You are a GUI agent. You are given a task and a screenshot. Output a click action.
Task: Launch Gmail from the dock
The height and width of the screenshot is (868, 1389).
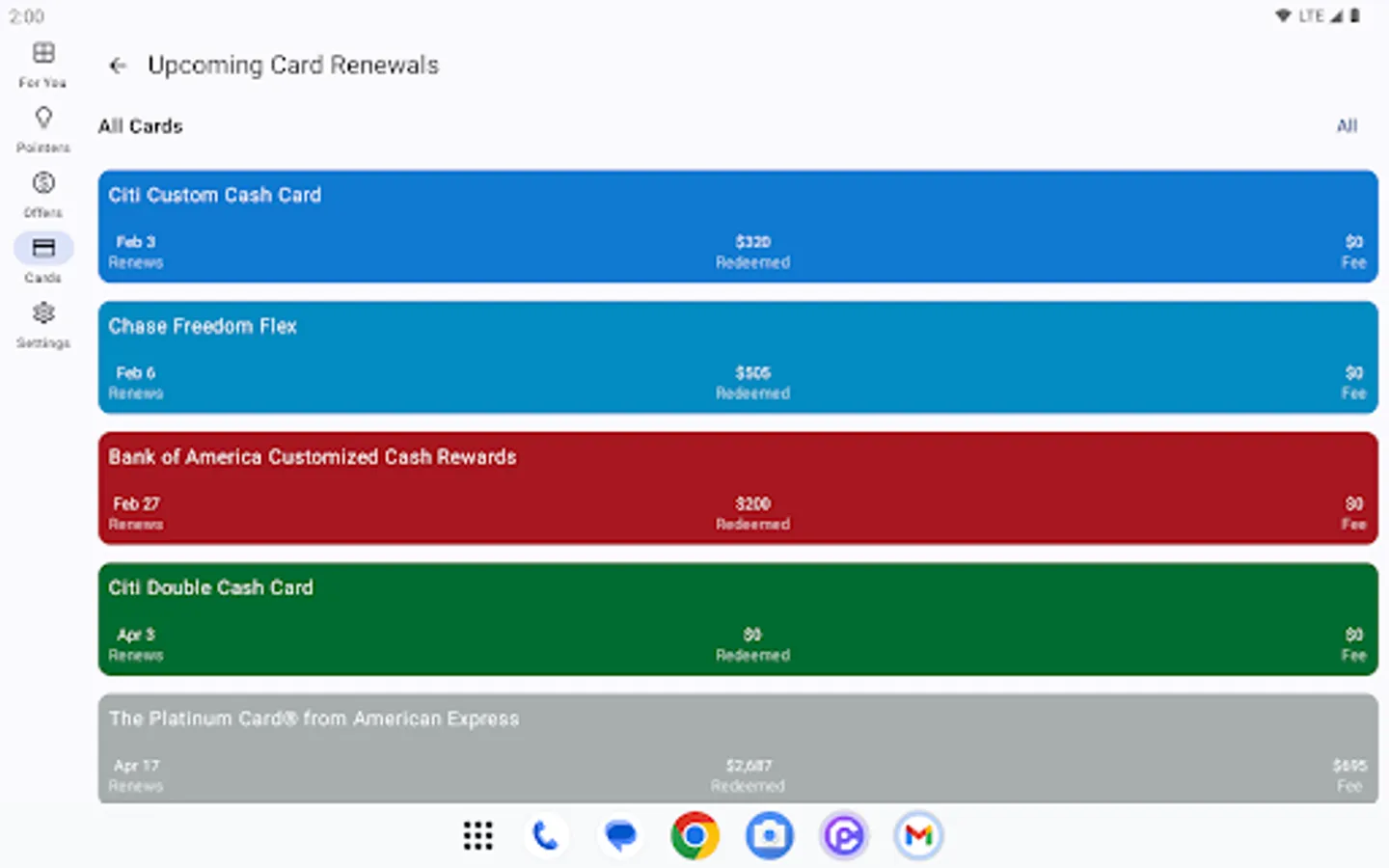pos(918,835)
